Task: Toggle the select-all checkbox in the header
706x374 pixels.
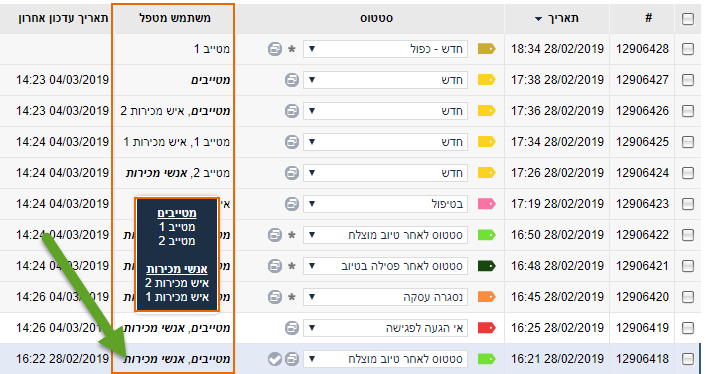Action: coord(688,18)
